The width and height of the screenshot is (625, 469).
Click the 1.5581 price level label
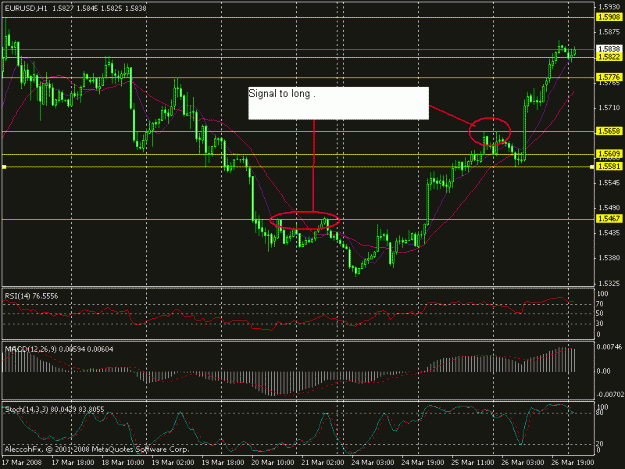[609, 166]
